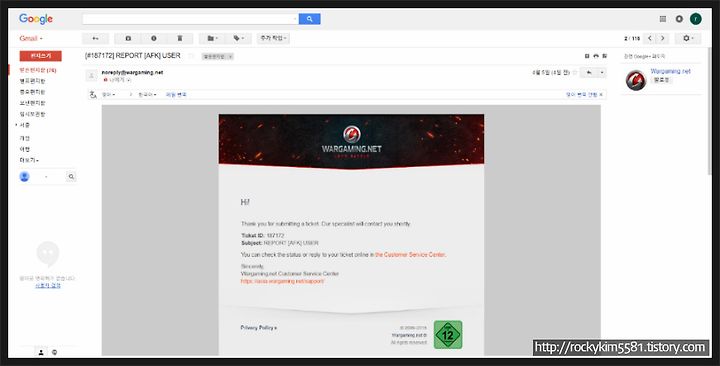
Task: Open the source language dropdown
Action: [x=108, y=95]
